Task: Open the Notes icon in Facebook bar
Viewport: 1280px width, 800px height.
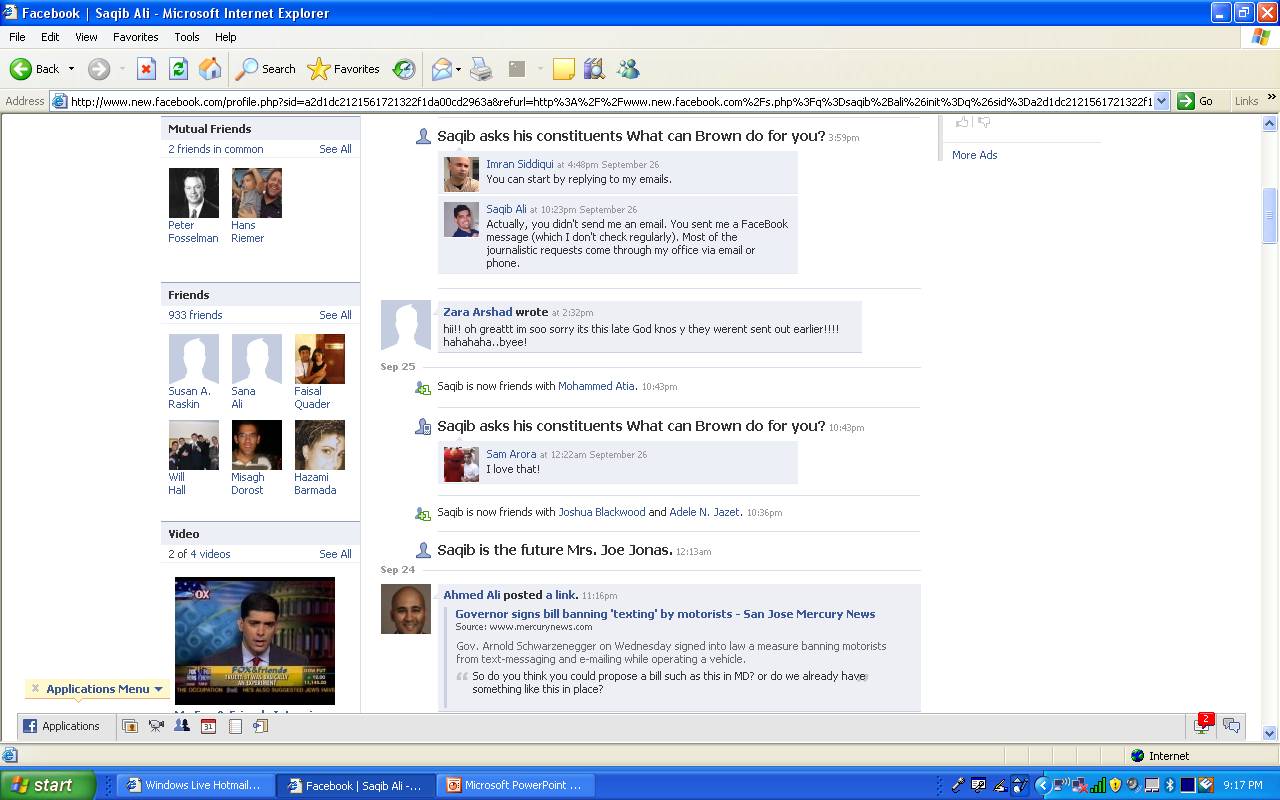Action: [x=235, y=726]
